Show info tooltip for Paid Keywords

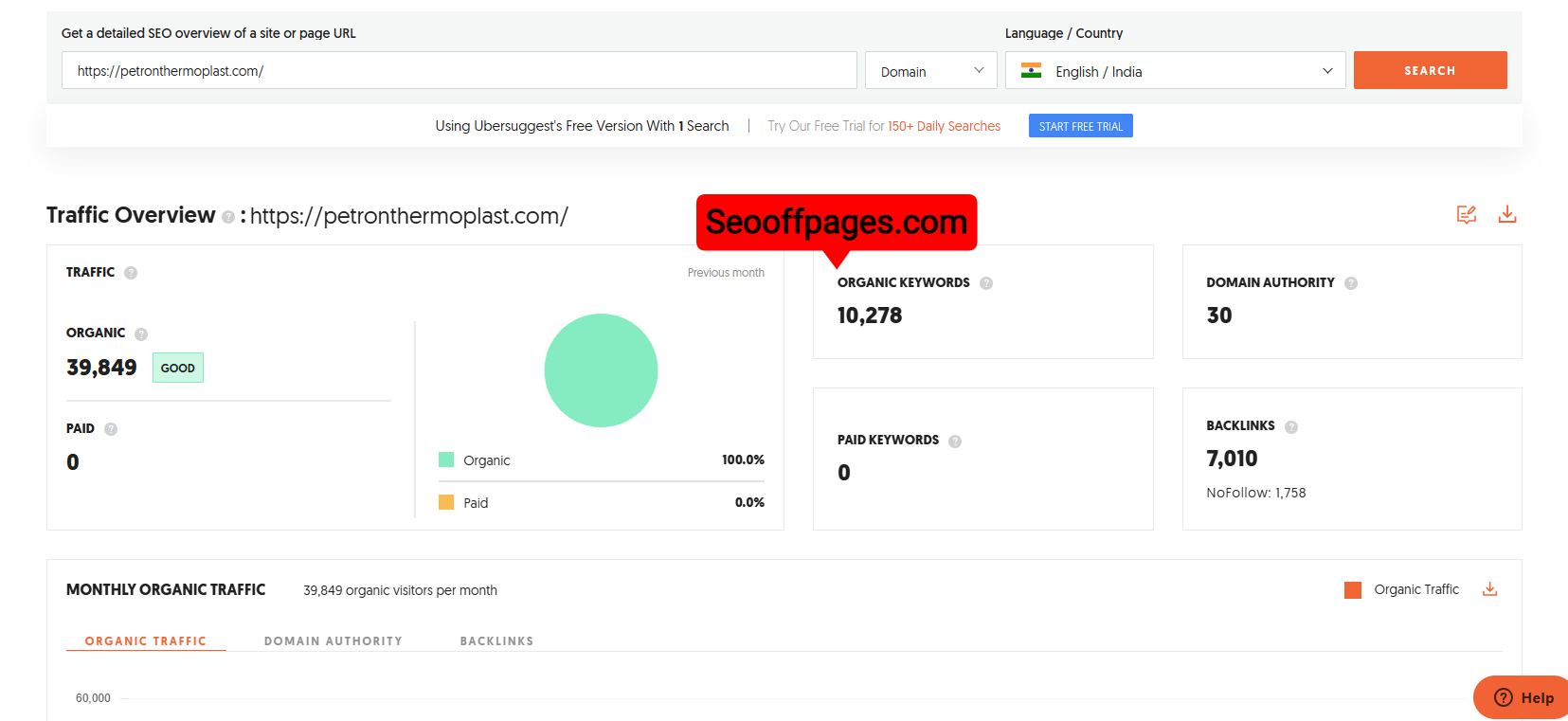click(955, 442)
